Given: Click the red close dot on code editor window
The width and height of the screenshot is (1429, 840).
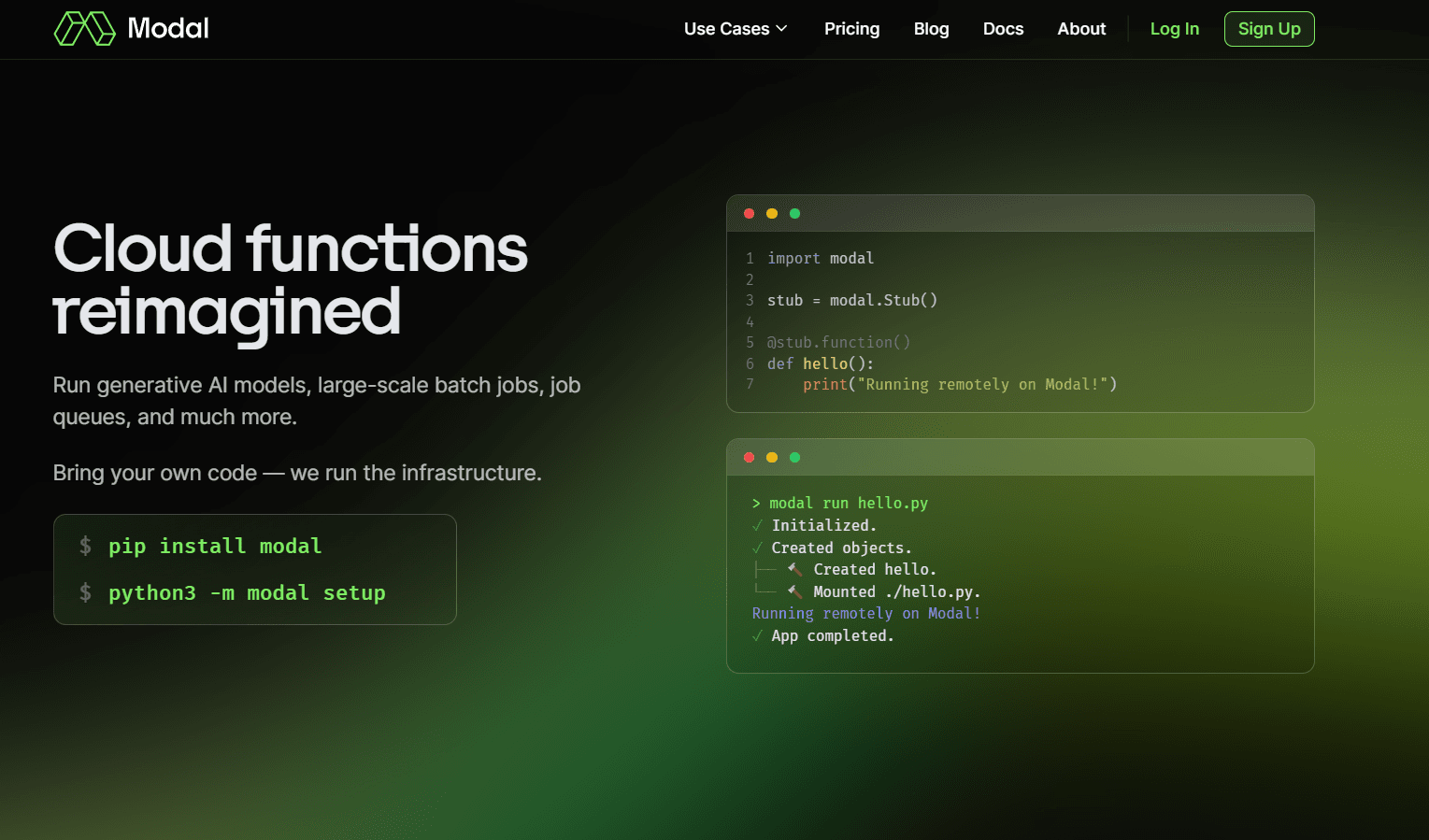Looking at the screenshot, I should pos(749,213).
